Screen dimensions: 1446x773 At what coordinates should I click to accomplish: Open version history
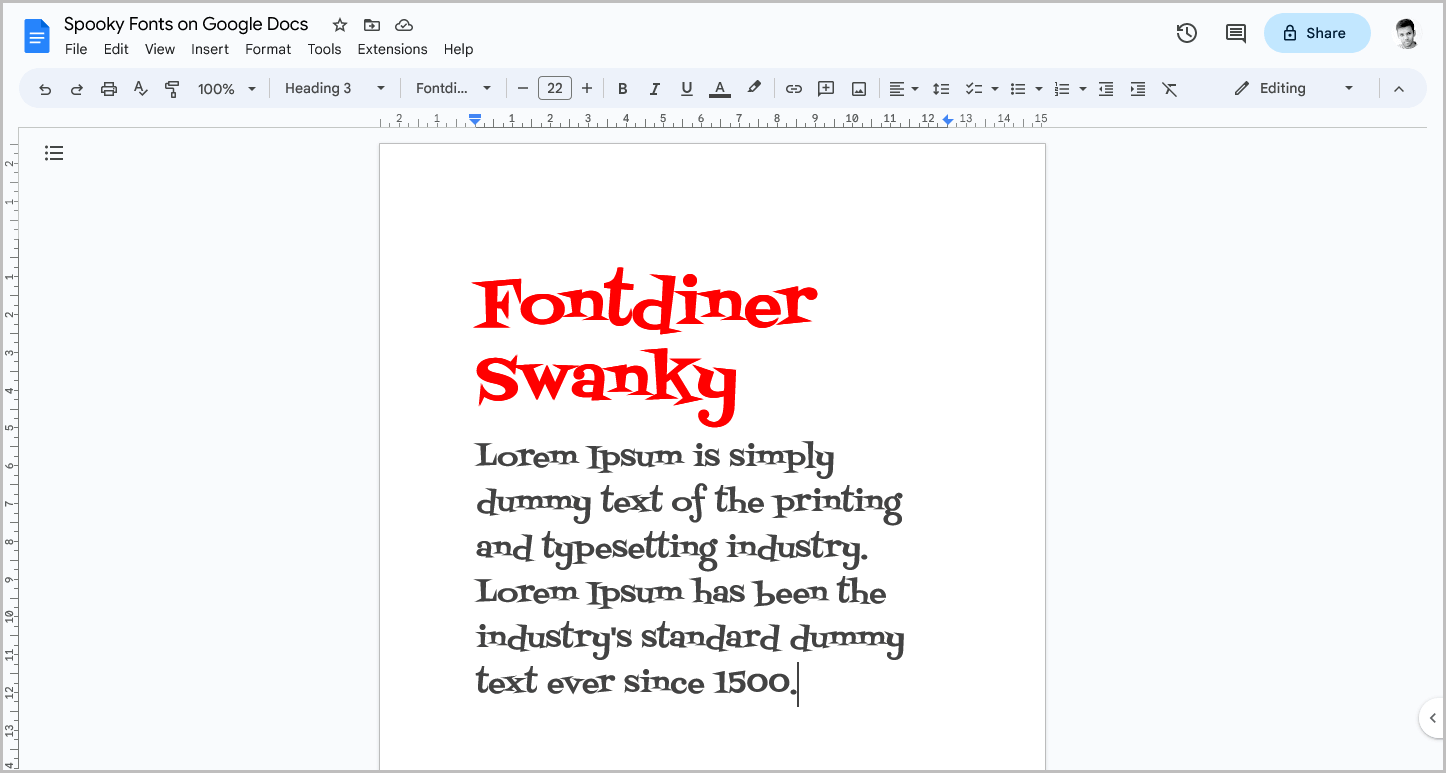[x=1186, y=33]
